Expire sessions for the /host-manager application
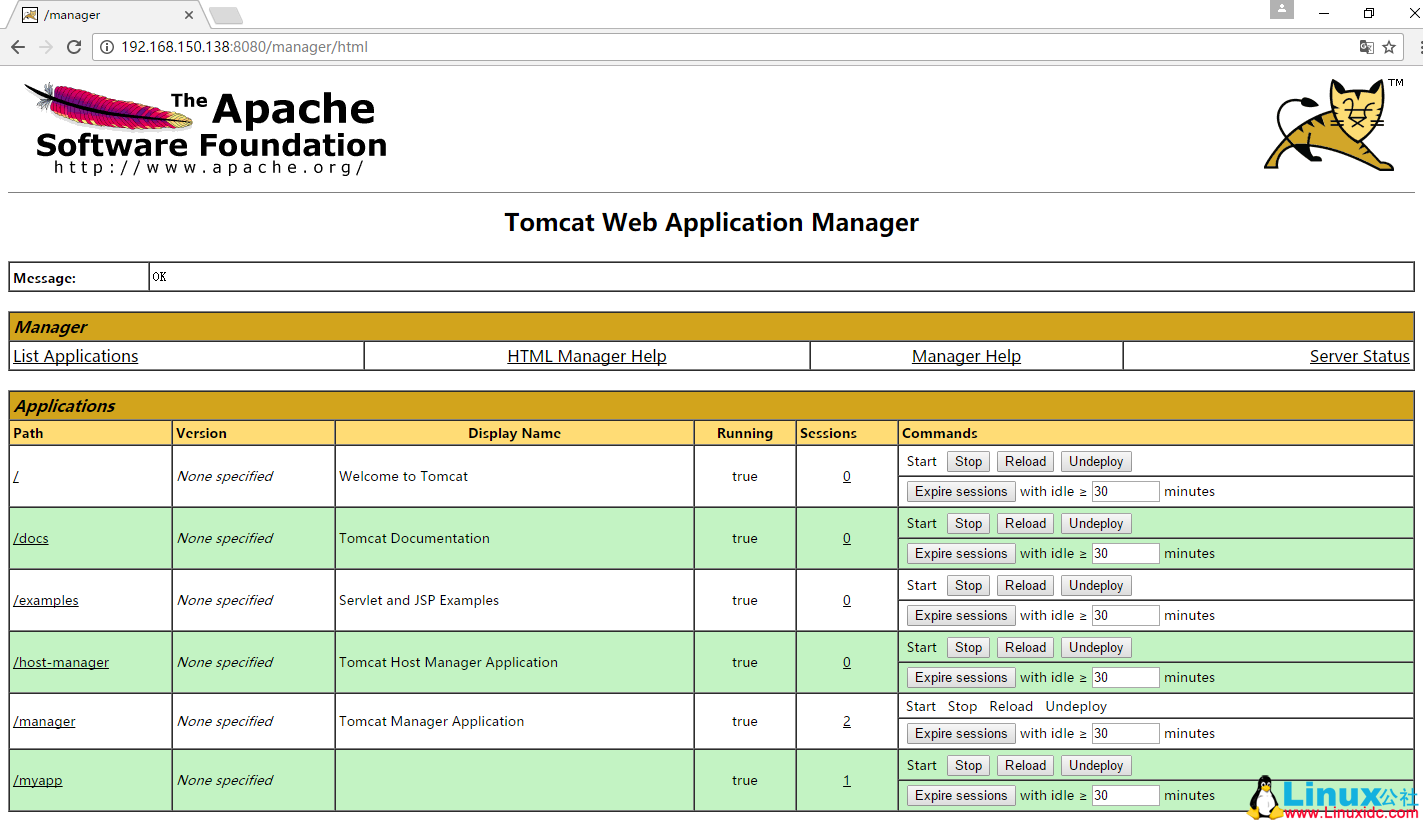 [x=960, y=677]
